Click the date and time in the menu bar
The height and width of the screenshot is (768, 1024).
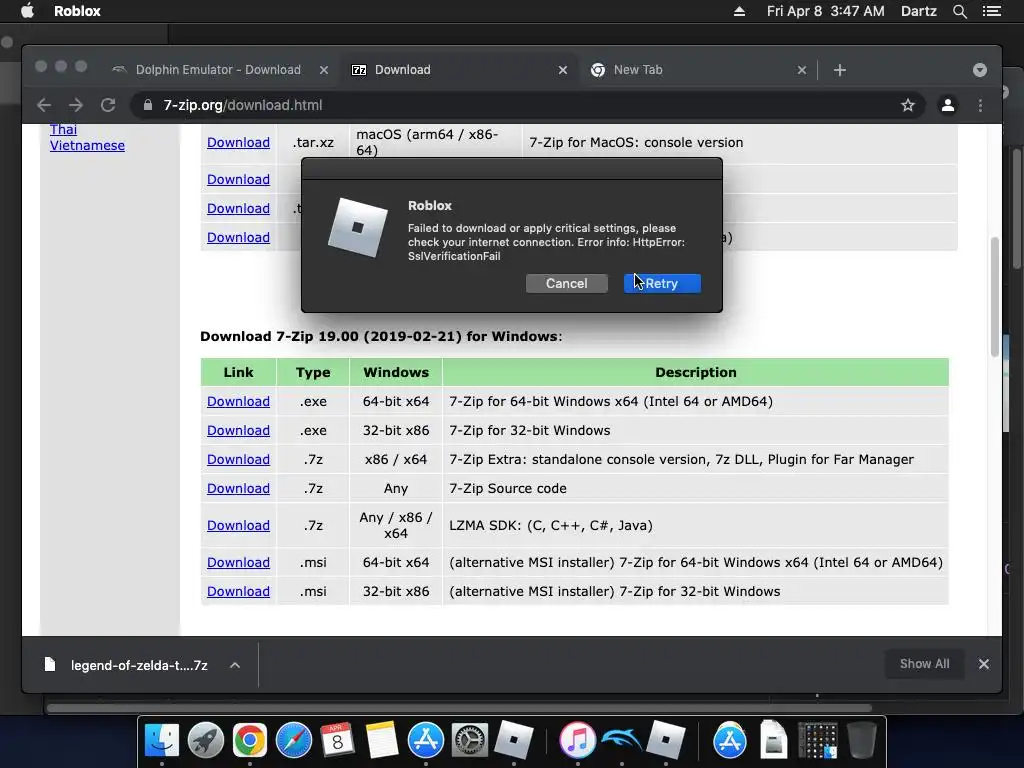click(x=825, y=11)
